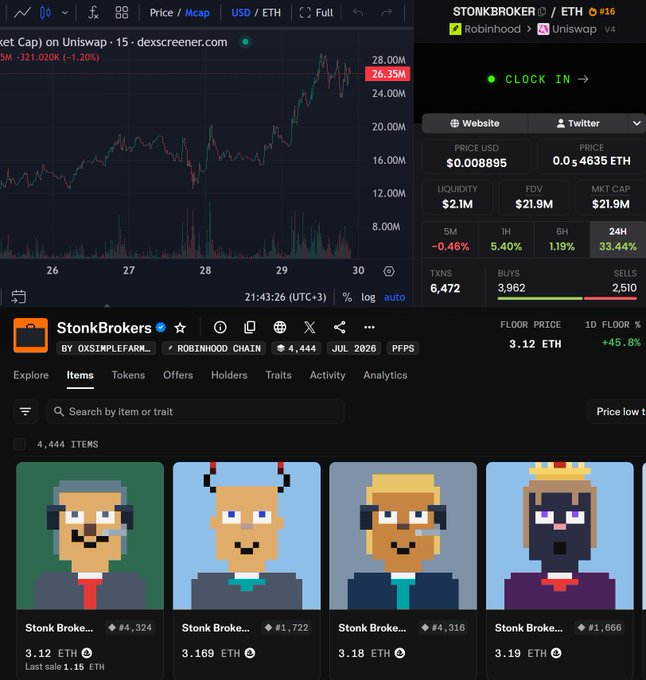Copy collection address icon
Image resolution: width=646 pixels, height=680 pixels.
coord(250,327)
